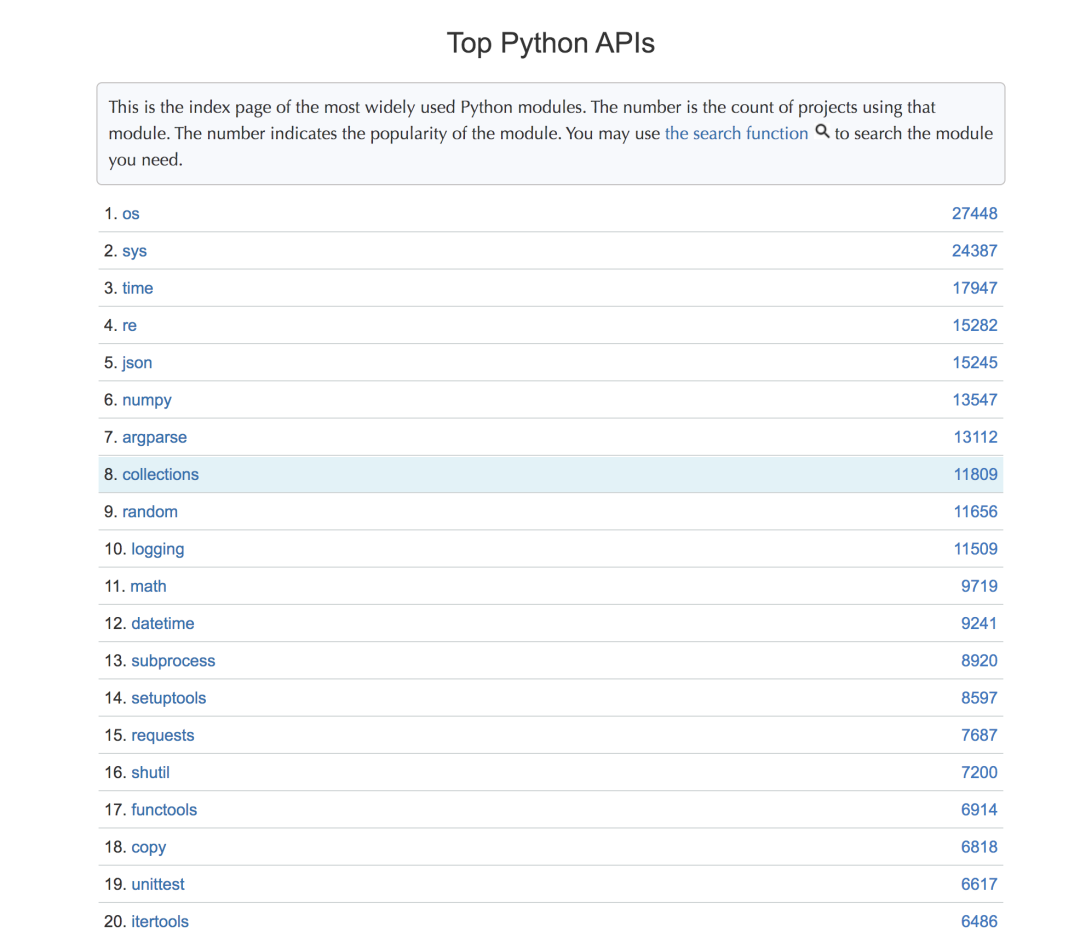Viewport: 1080px width, 937px height.
Task: Open the time module page
Action: pyautogui.click(x=138, y=287)
